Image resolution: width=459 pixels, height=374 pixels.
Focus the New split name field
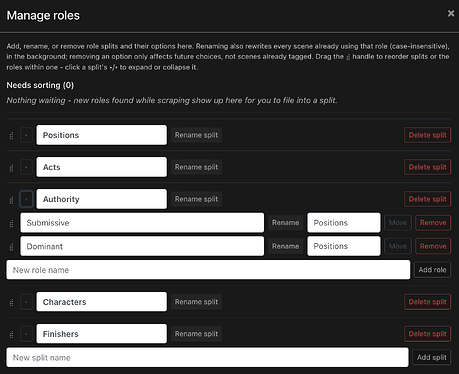pos(207,357)
